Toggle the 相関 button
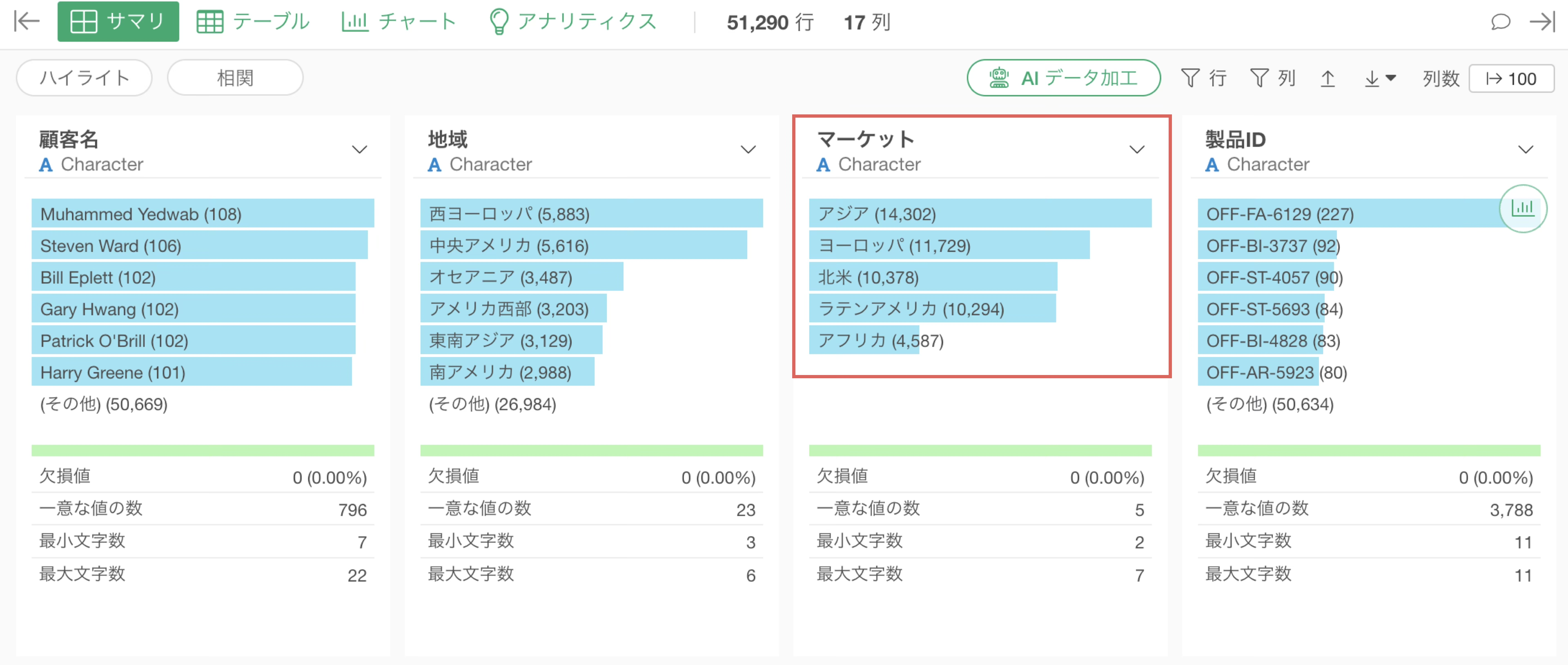The height and width of the screenshot is (665, 1568). [x=235, y=78]
